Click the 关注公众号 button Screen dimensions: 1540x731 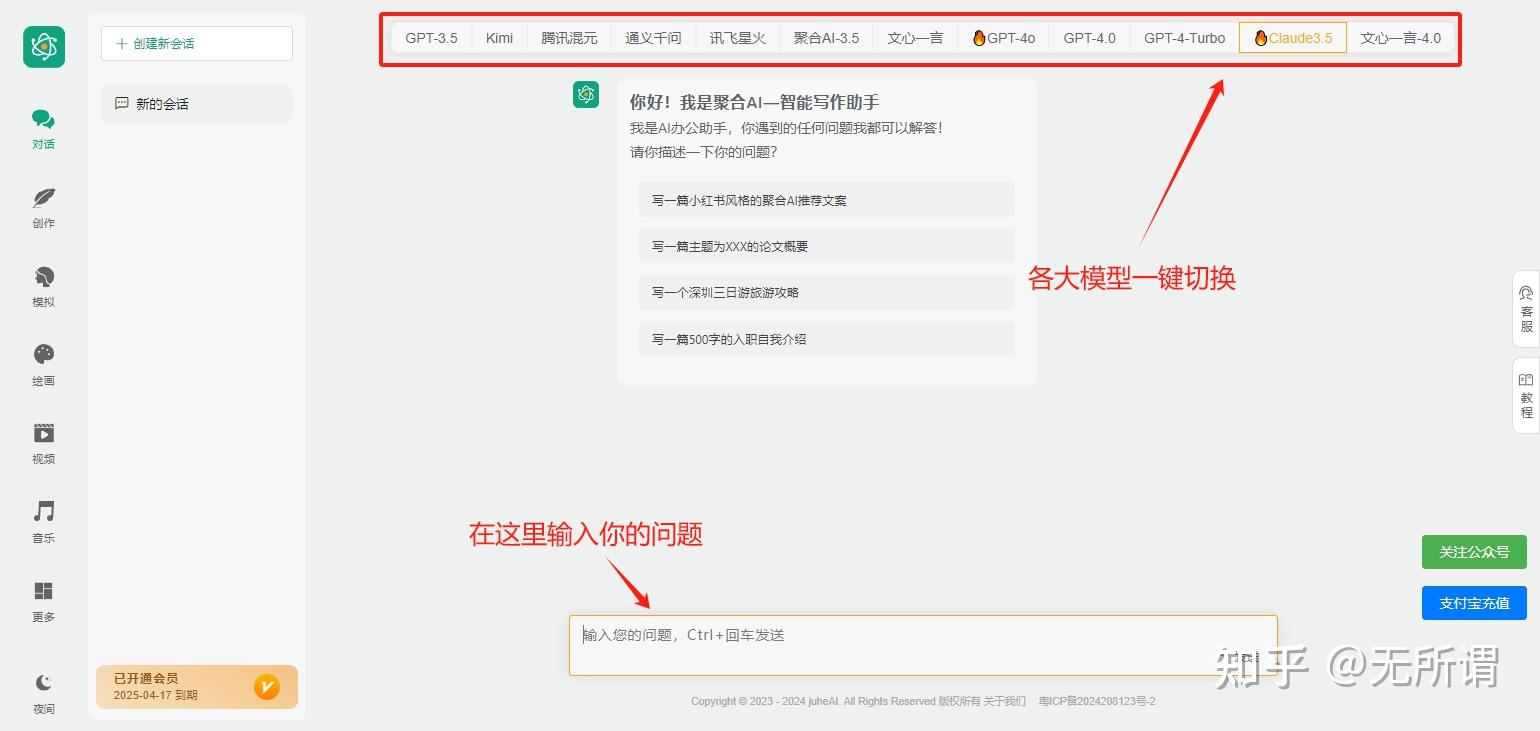(1474, 551)
